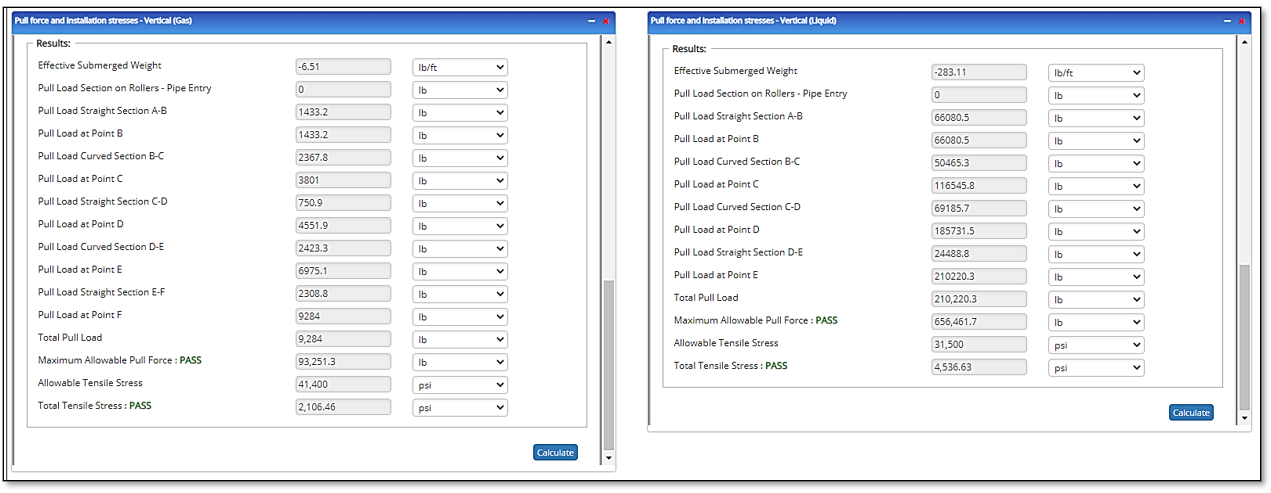Image resolution: width=1271 pixels, height=493 pixels.
Task: Open unit dropdown for Pull Load at Point F
Action: click(460, 317)
